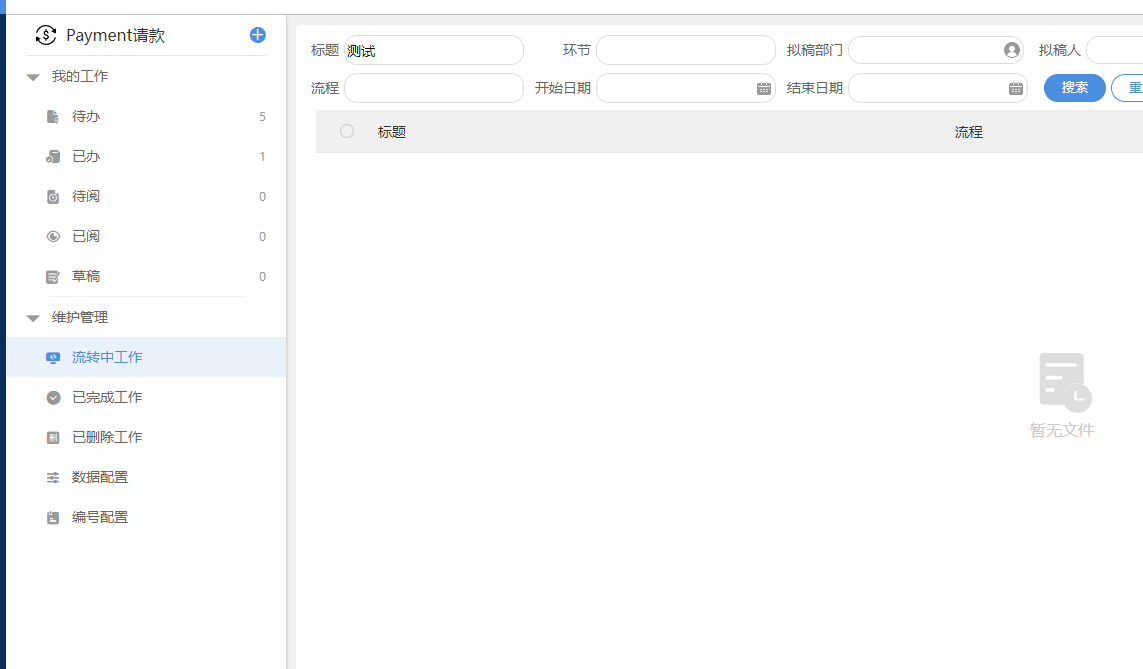The height and width of the screenshot is (669, 1143).
Task: Open 数据配置 menu item
Action: [100, 477]
